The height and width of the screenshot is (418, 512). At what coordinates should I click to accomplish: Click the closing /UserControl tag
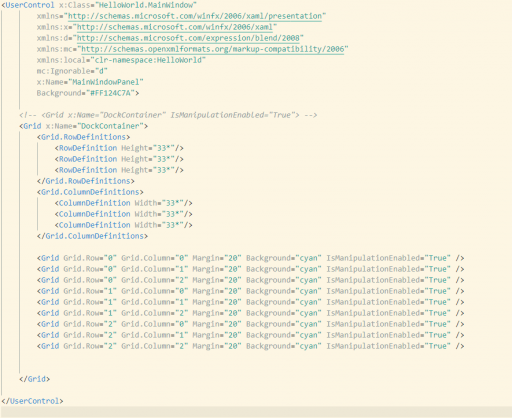click(32, 401)
